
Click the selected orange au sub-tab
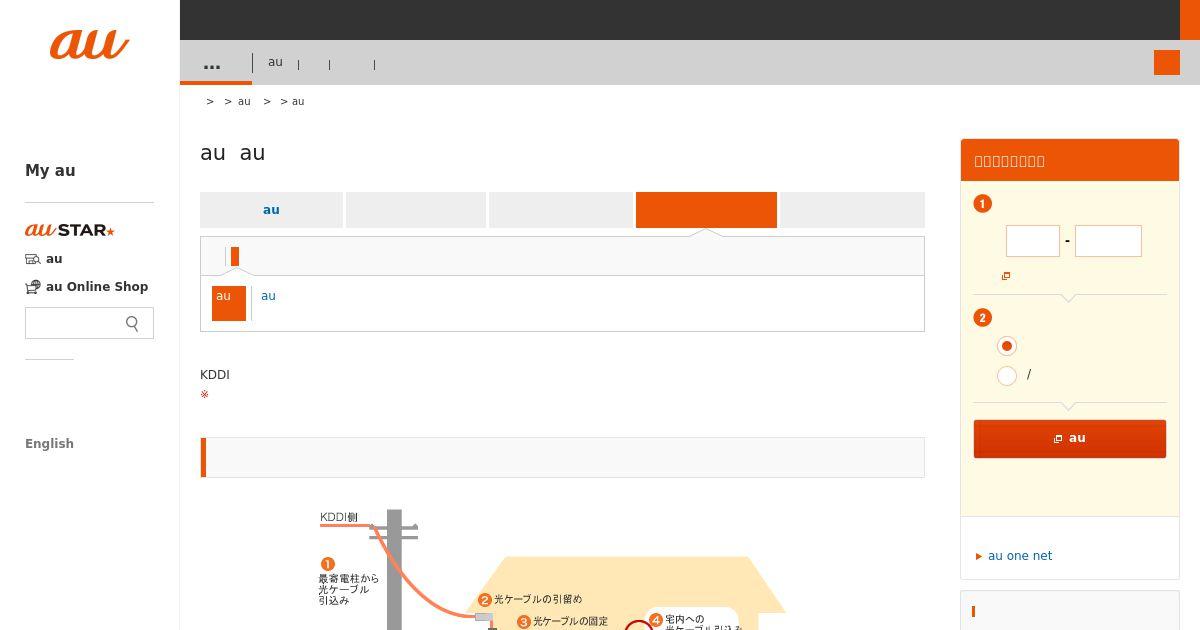click(x=229, y=303)
